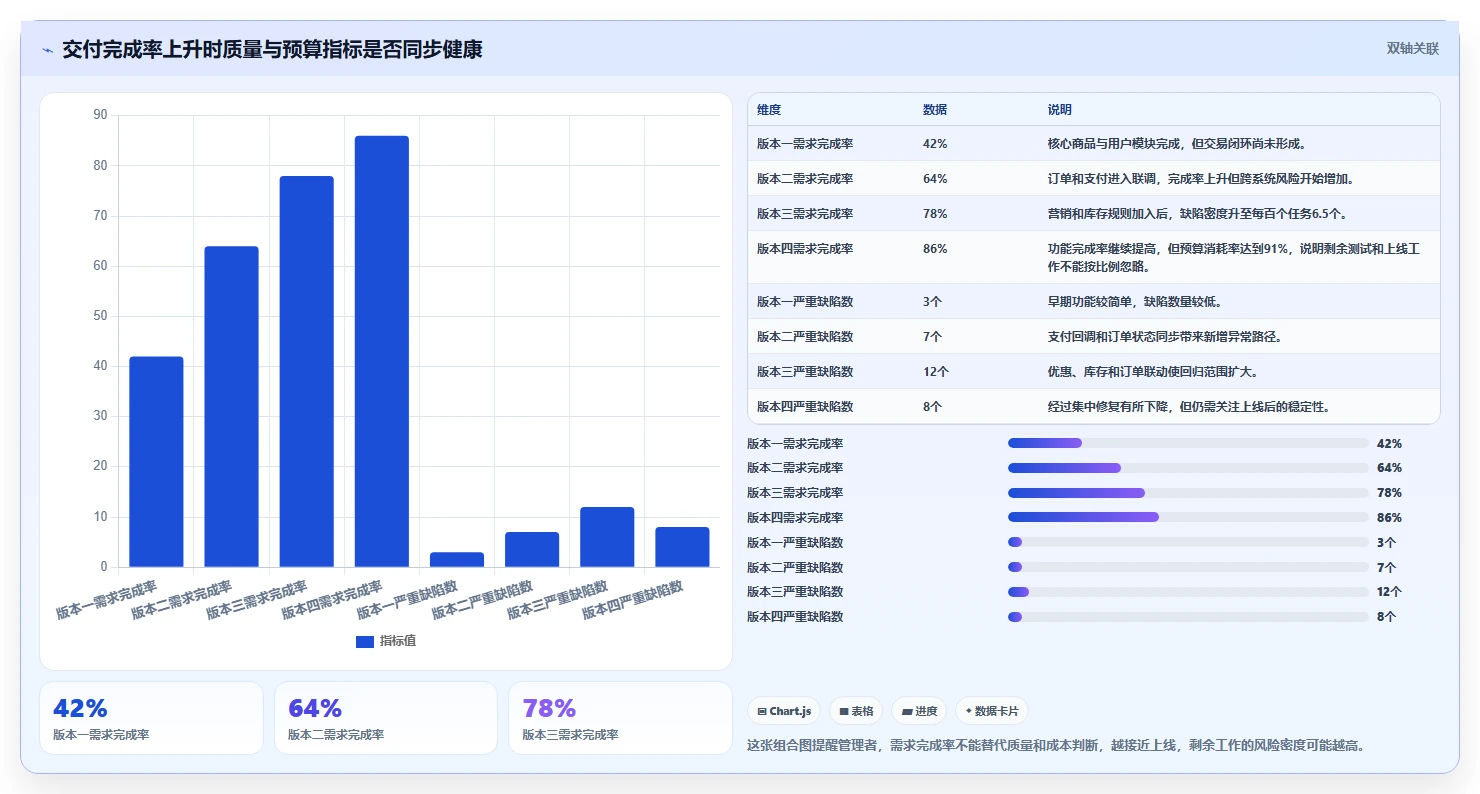The width and height of the screenshot is (1480, 794).
Task: Select table cell 版本一严重缺陷数
Action: coord(805,301)
